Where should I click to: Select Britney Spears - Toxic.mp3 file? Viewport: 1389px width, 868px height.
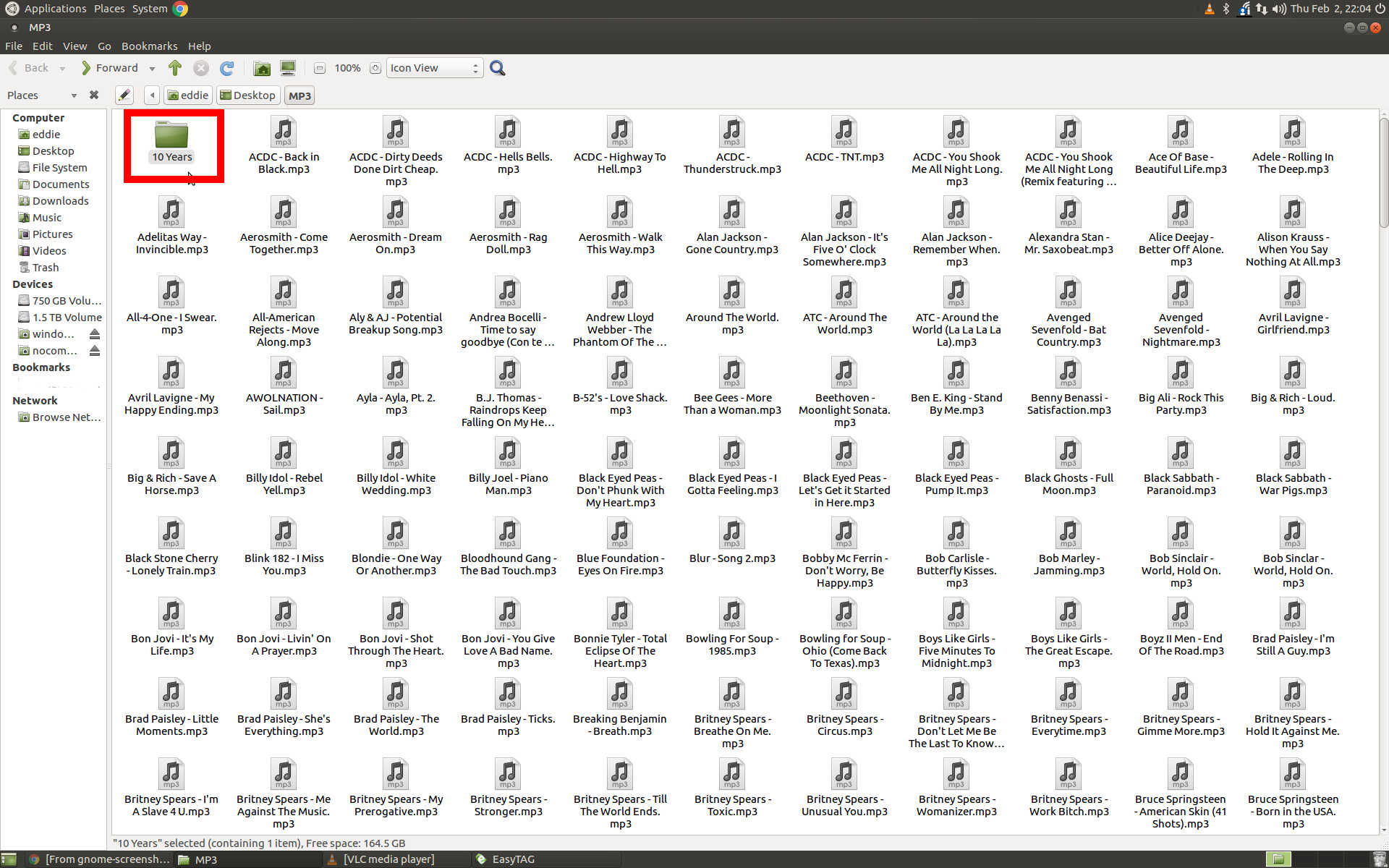point(732,788)
